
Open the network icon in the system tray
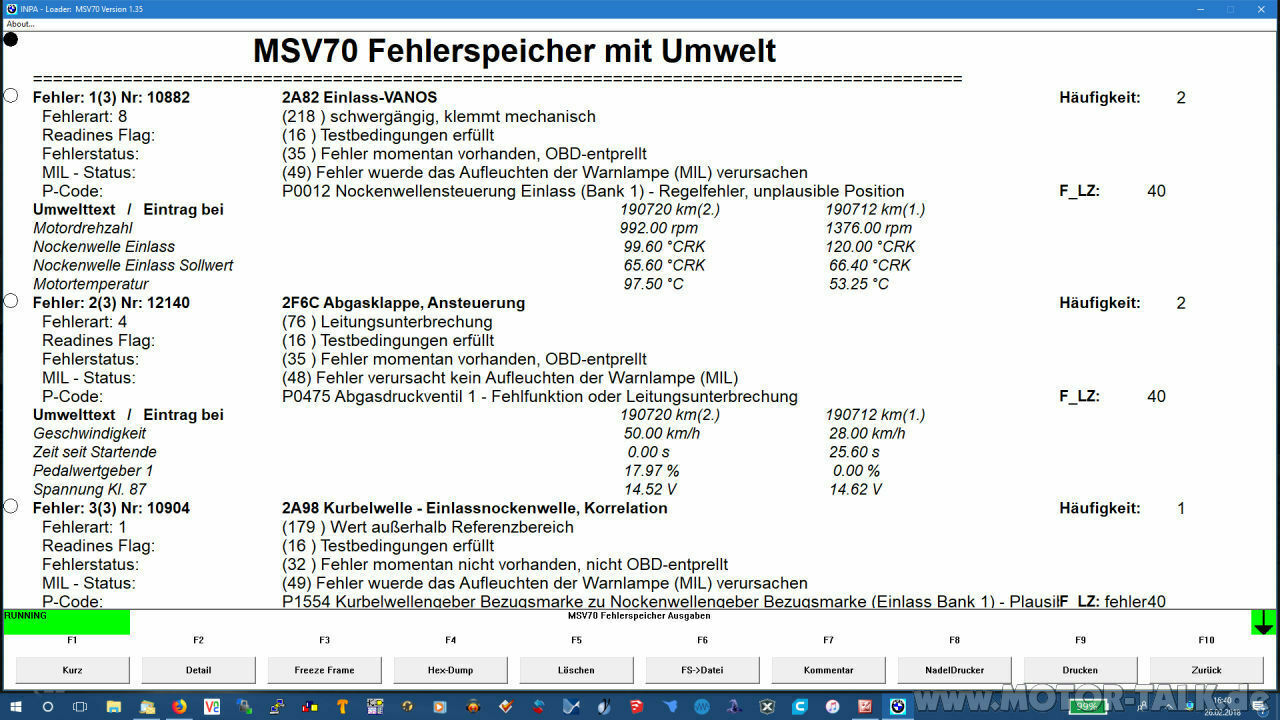[x=1189, y=706]
